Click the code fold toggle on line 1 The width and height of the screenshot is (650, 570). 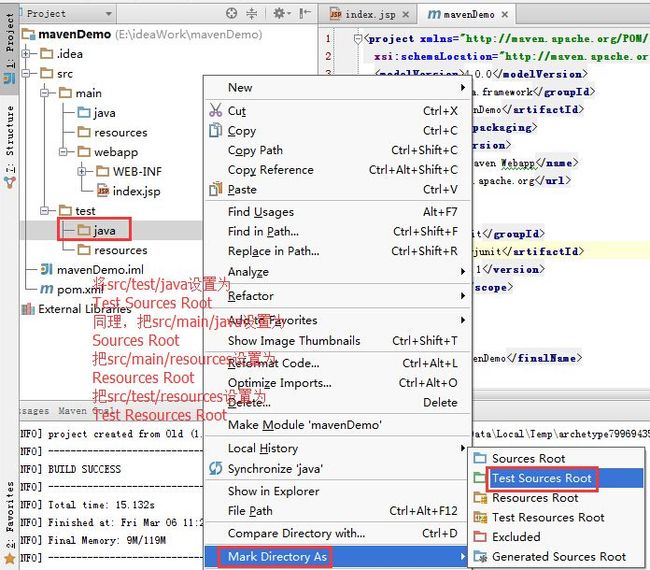tap(358, 39)
